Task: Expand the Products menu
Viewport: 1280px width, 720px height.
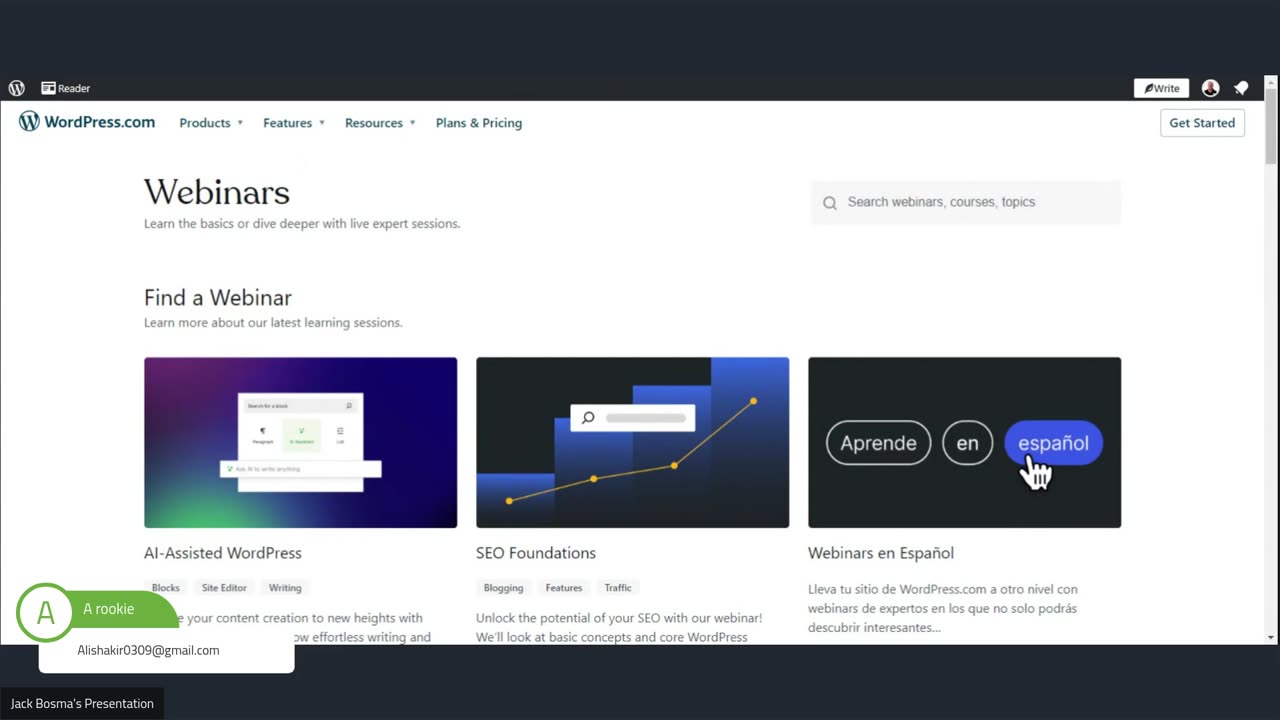Action: (211, 123)
